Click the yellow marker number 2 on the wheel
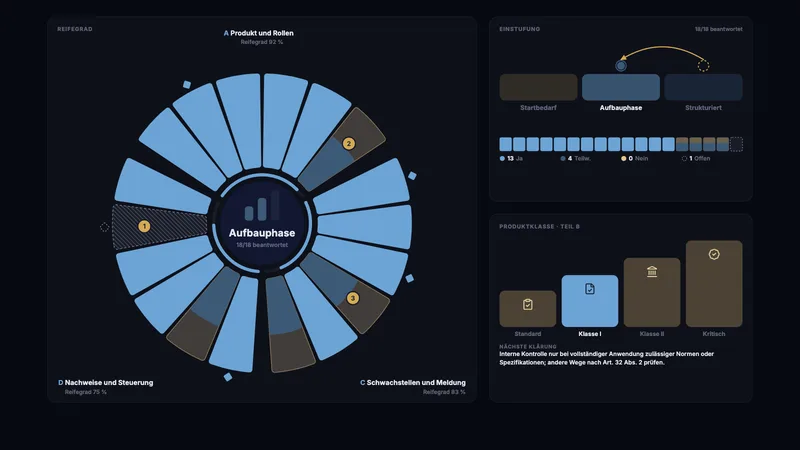 [x=348, y=143]
